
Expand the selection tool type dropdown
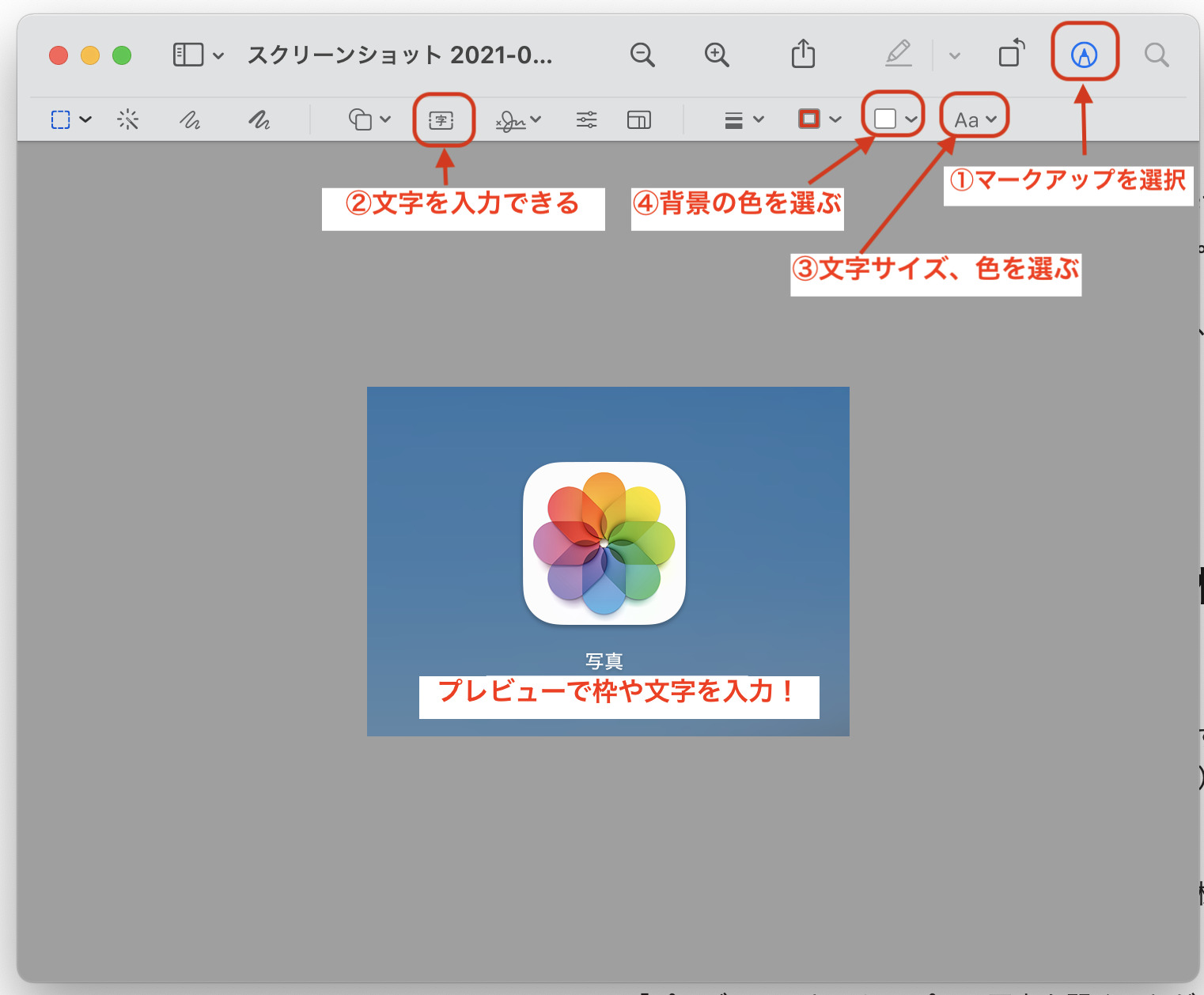click(x=85, y=119)
